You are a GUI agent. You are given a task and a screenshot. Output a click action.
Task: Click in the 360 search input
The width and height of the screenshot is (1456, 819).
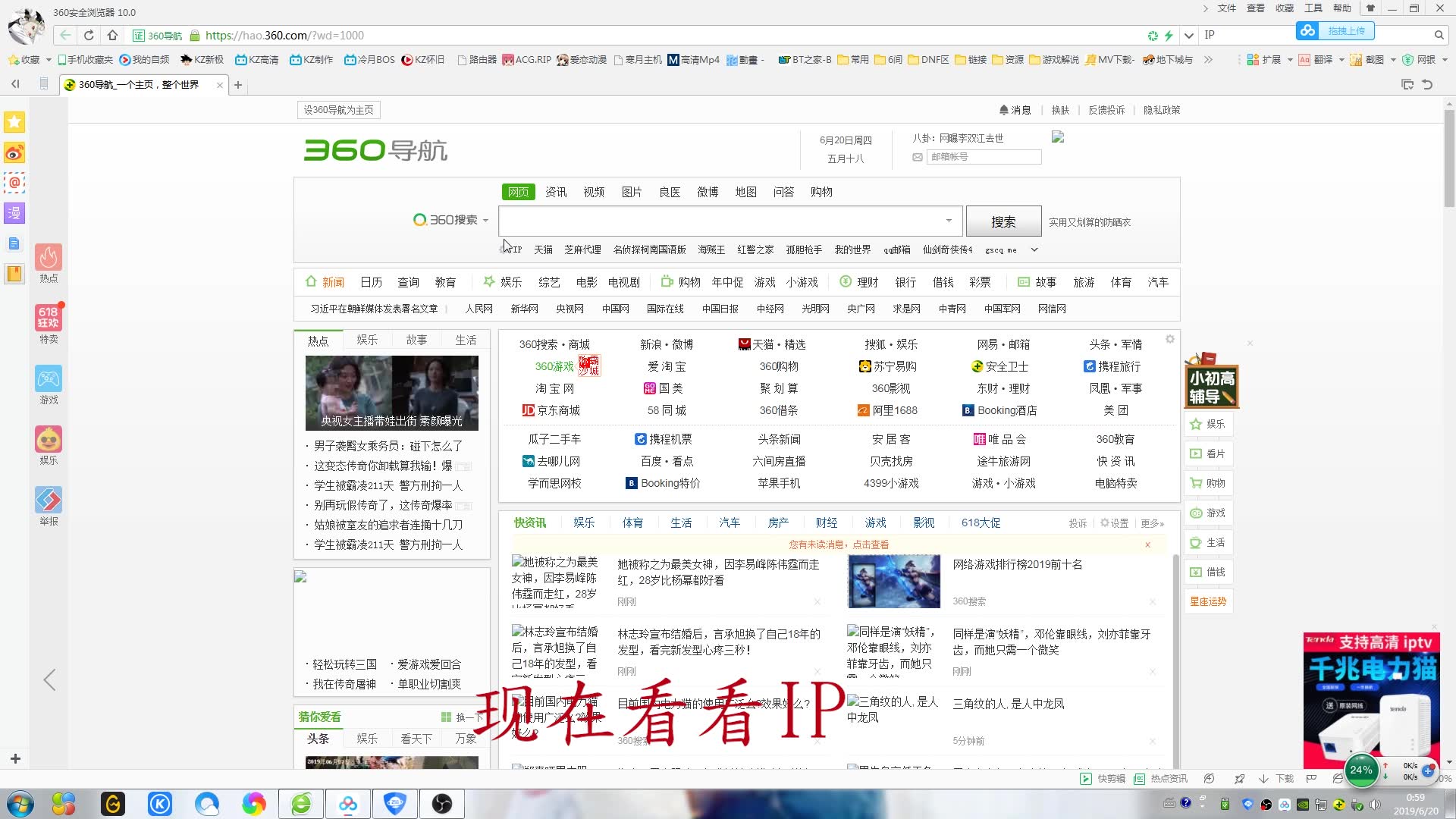click(720, 221)
